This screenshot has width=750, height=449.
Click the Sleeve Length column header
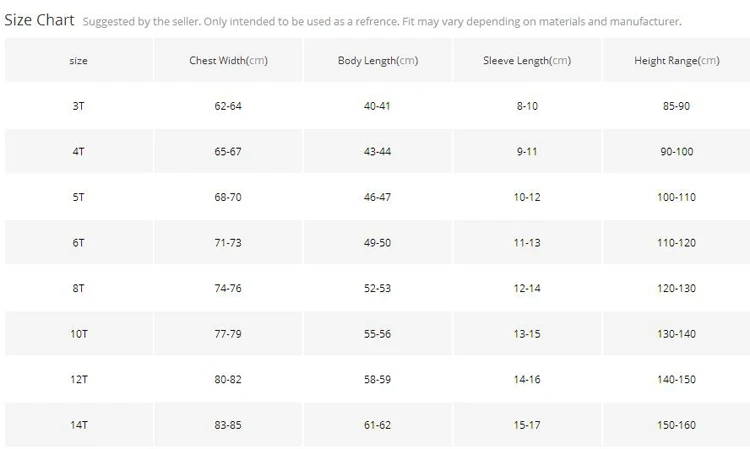pyautogui.click(x=527, y=60)
